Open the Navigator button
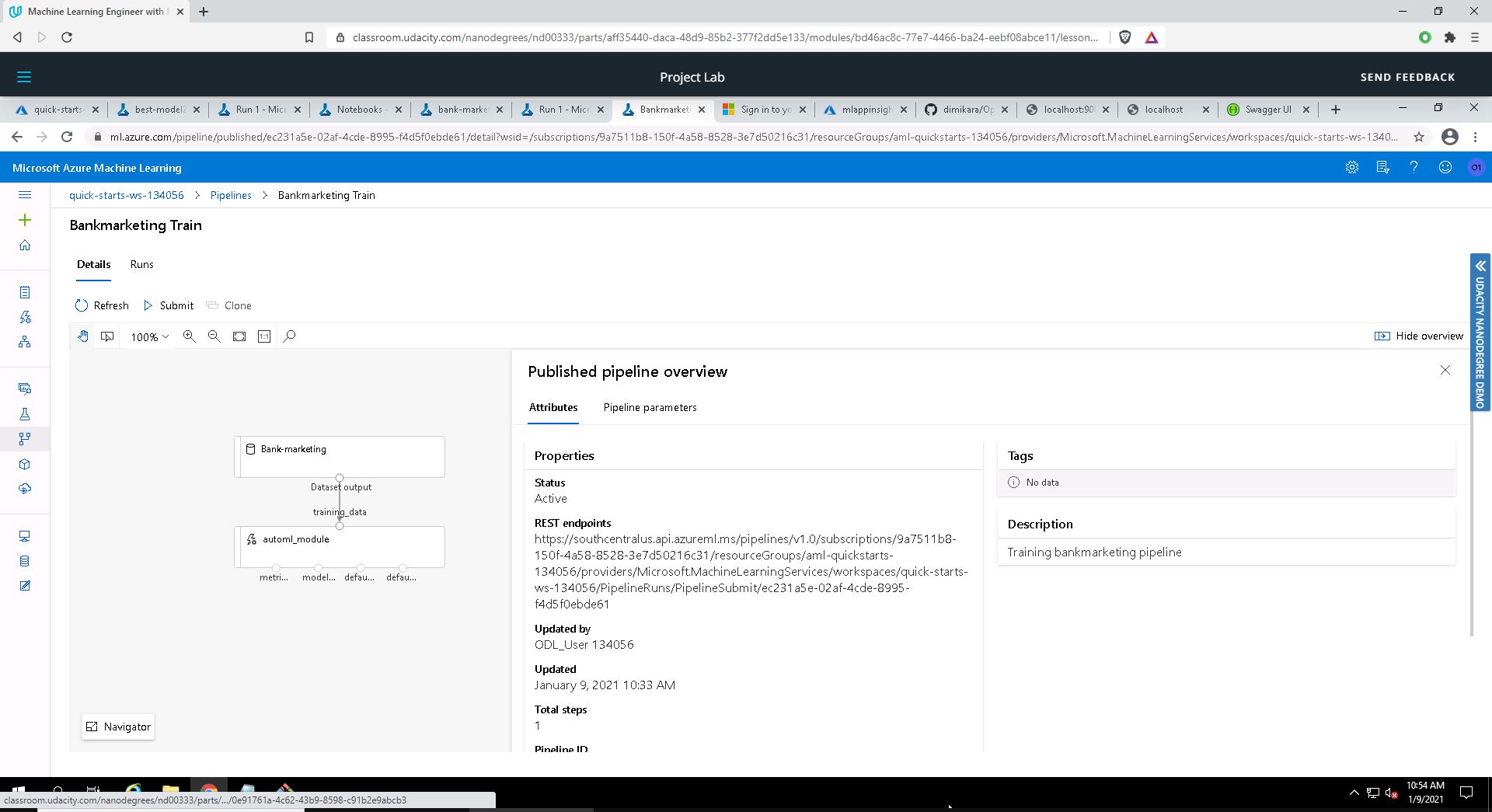 click(118, 727)
